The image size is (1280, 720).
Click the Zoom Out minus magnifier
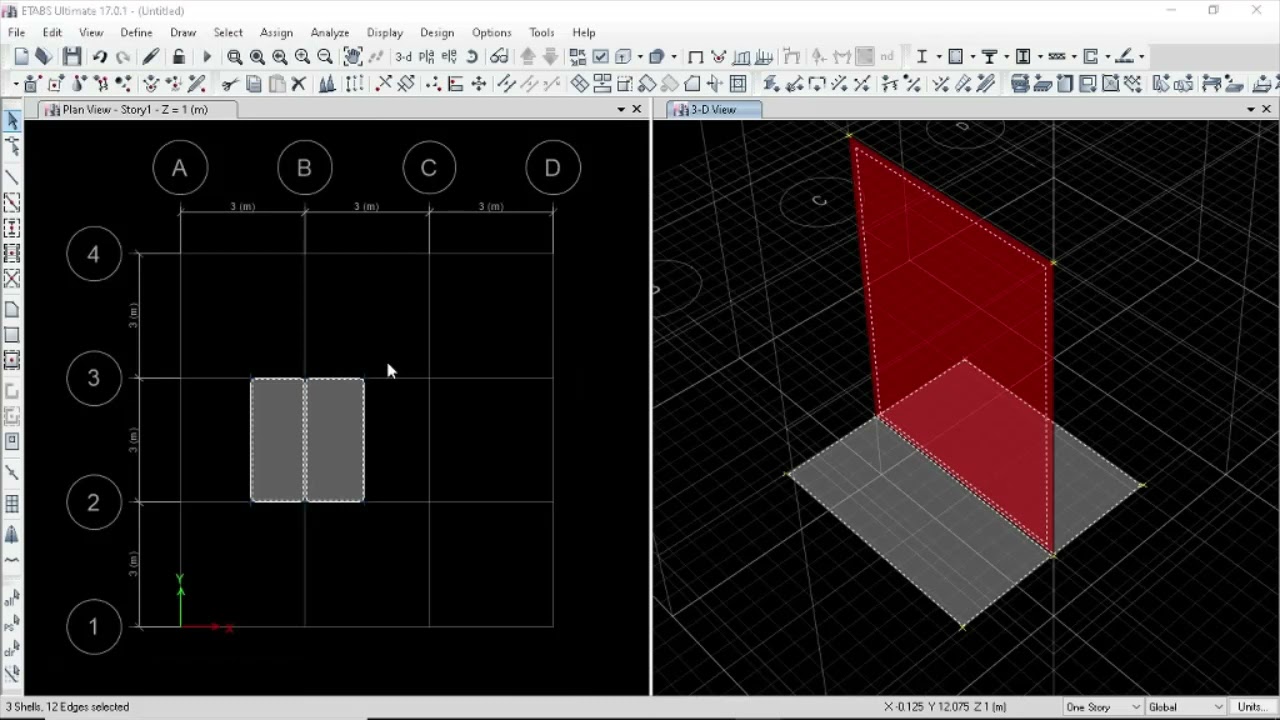pos(325,57)
